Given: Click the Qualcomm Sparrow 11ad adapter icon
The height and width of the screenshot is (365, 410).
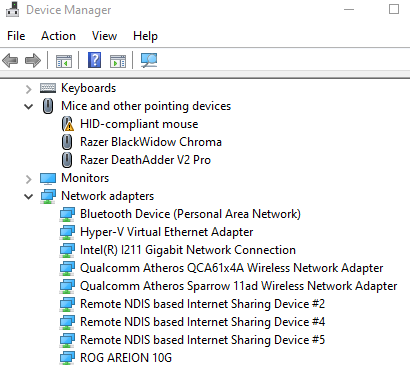Looking at the screenshot, I should coord(67,286).
